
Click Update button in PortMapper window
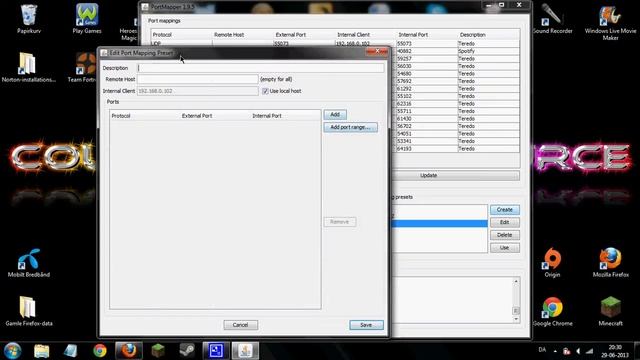tap(429, 176)
